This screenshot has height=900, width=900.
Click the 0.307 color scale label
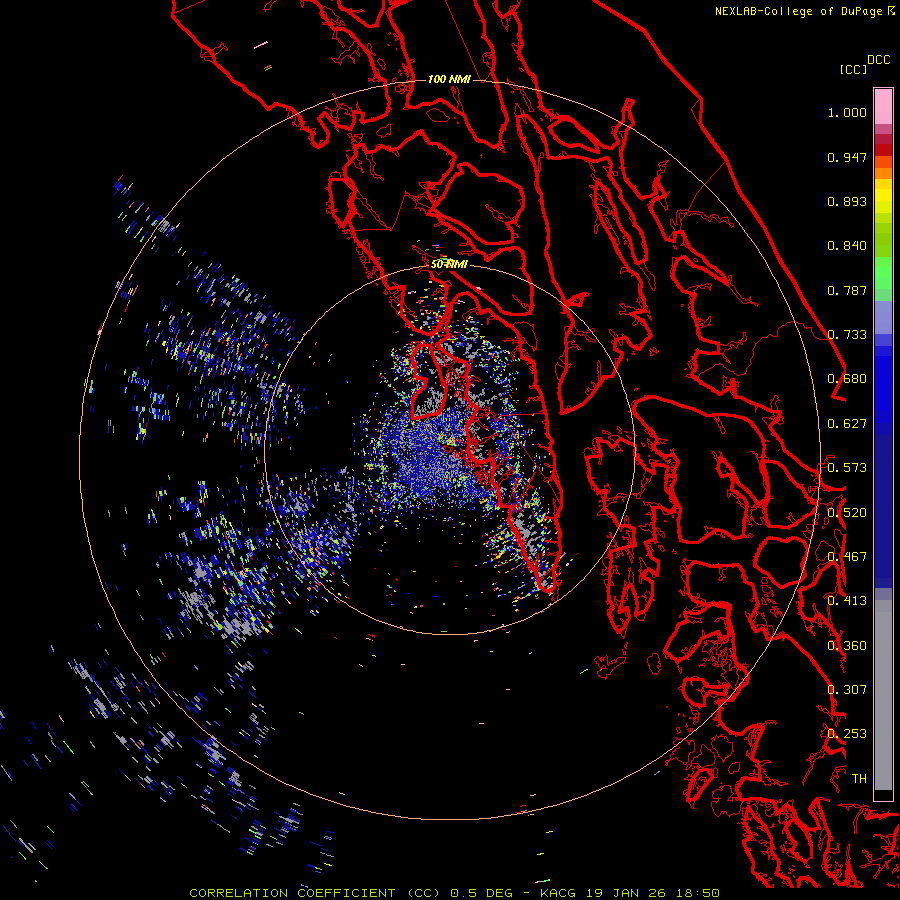point(847,689)
